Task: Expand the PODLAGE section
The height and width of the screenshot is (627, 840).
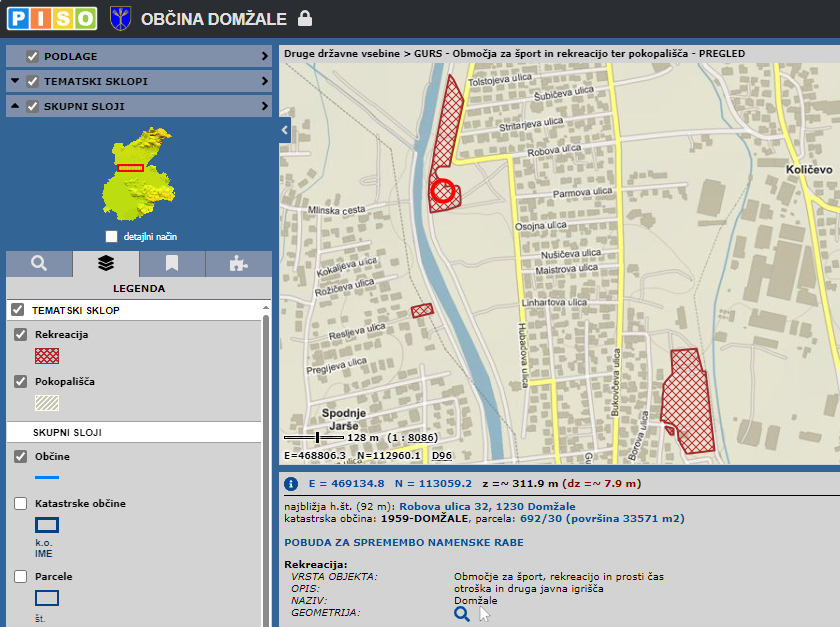Action: click(264, 57)
